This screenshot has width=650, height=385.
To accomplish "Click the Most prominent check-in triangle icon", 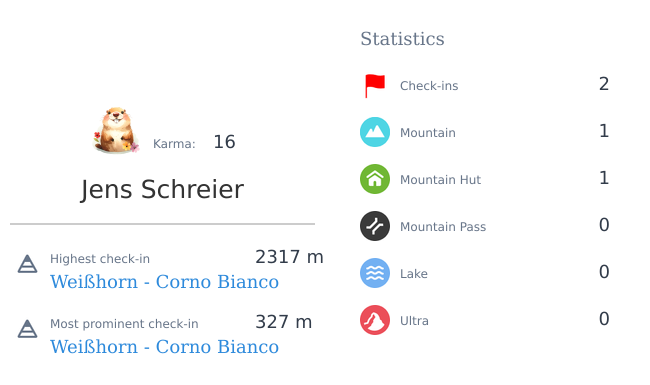I will coord(27,329).
